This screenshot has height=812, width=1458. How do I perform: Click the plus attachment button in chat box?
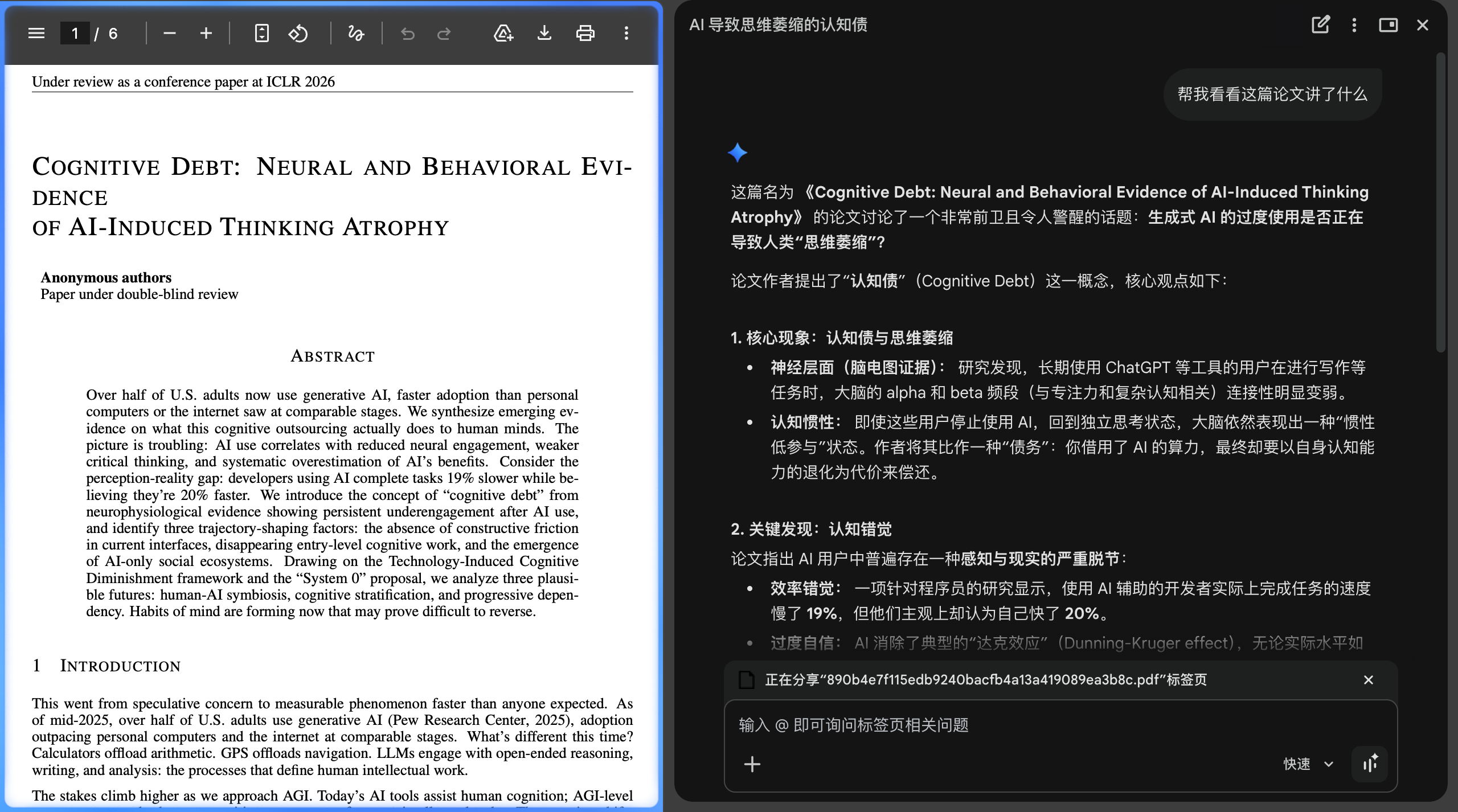point(752,764)
